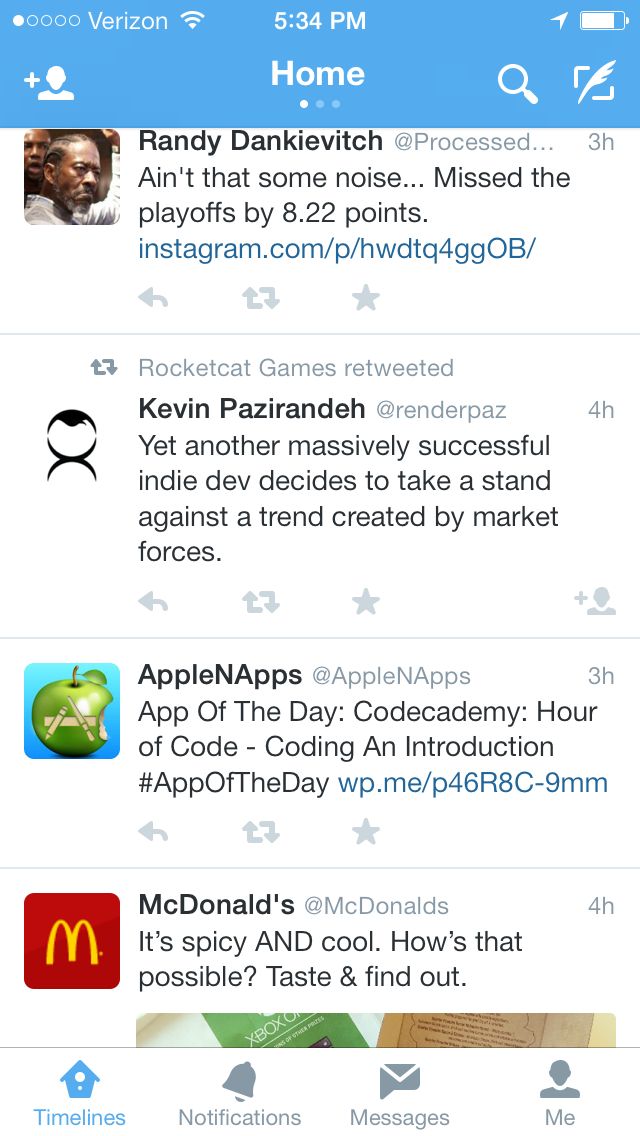The image size is (640, 1136).
Task: Open the Messages tab
Action: (399, 1094)
